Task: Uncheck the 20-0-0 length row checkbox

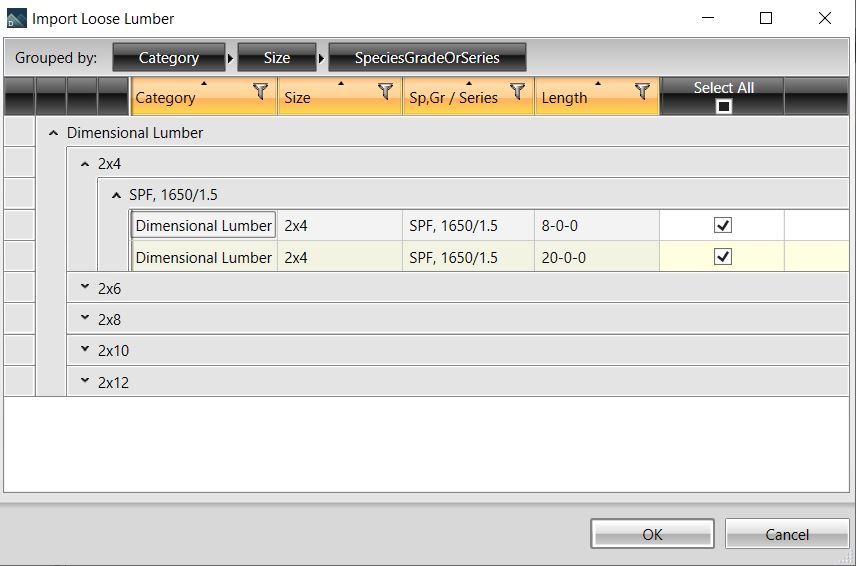Action: [723, 257]
